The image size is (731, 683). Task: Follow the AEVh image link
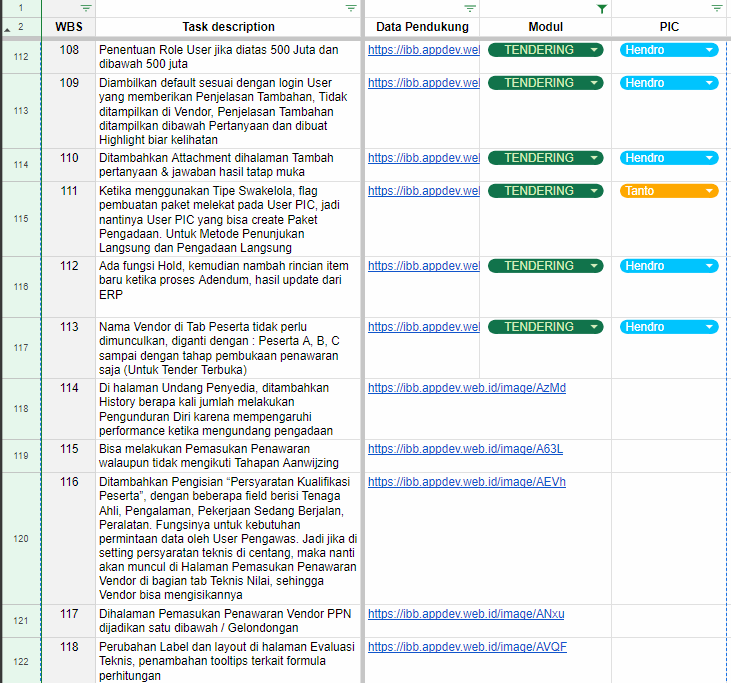pyautogui.click(x=466, y=482)
